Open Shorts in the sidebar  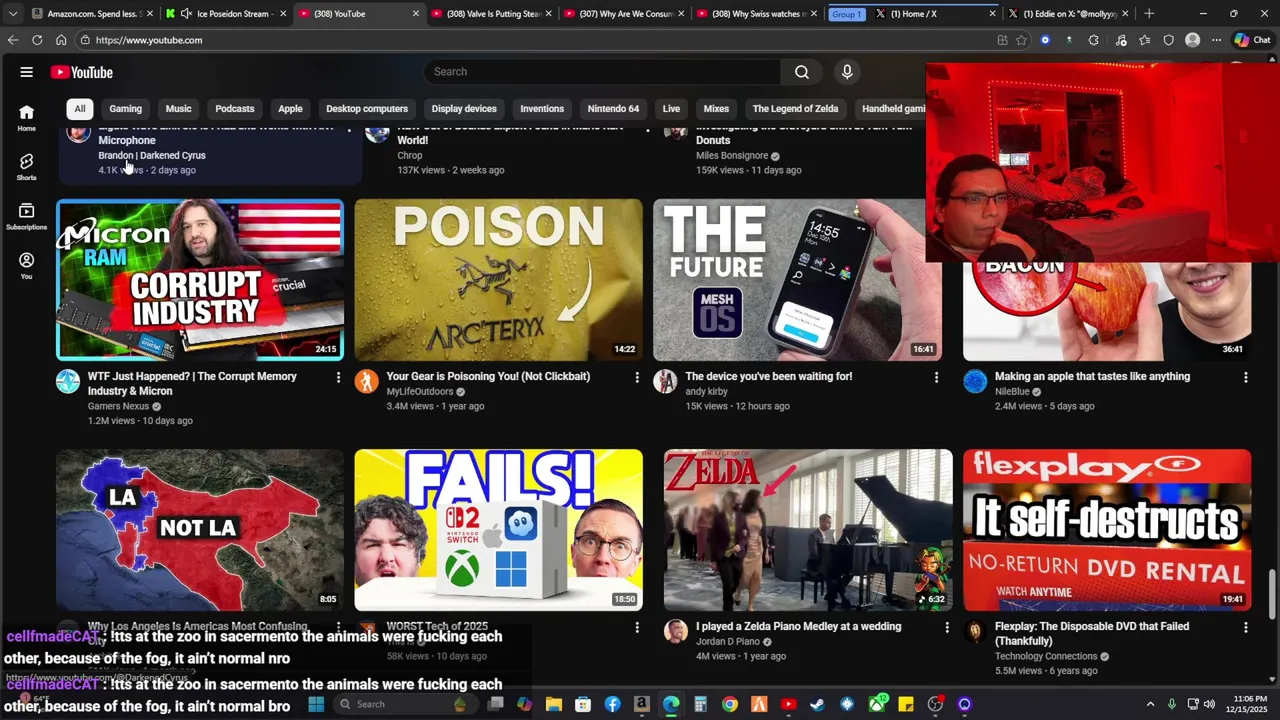(26, 167)
